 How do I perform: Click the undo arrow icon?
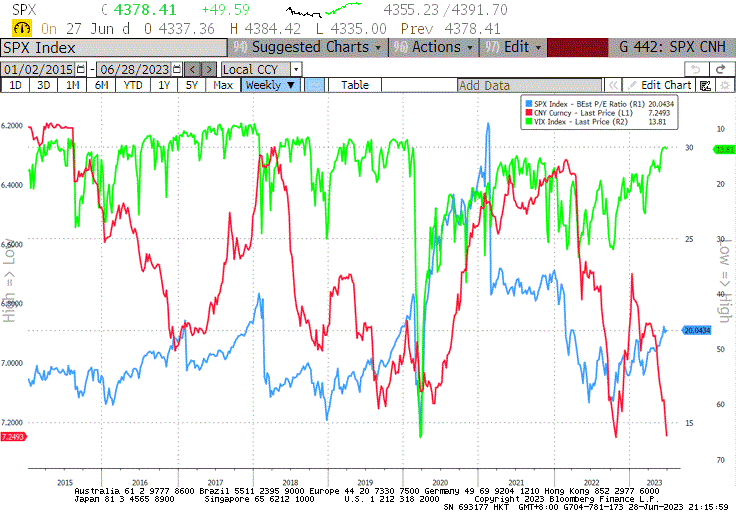(696, 69)
